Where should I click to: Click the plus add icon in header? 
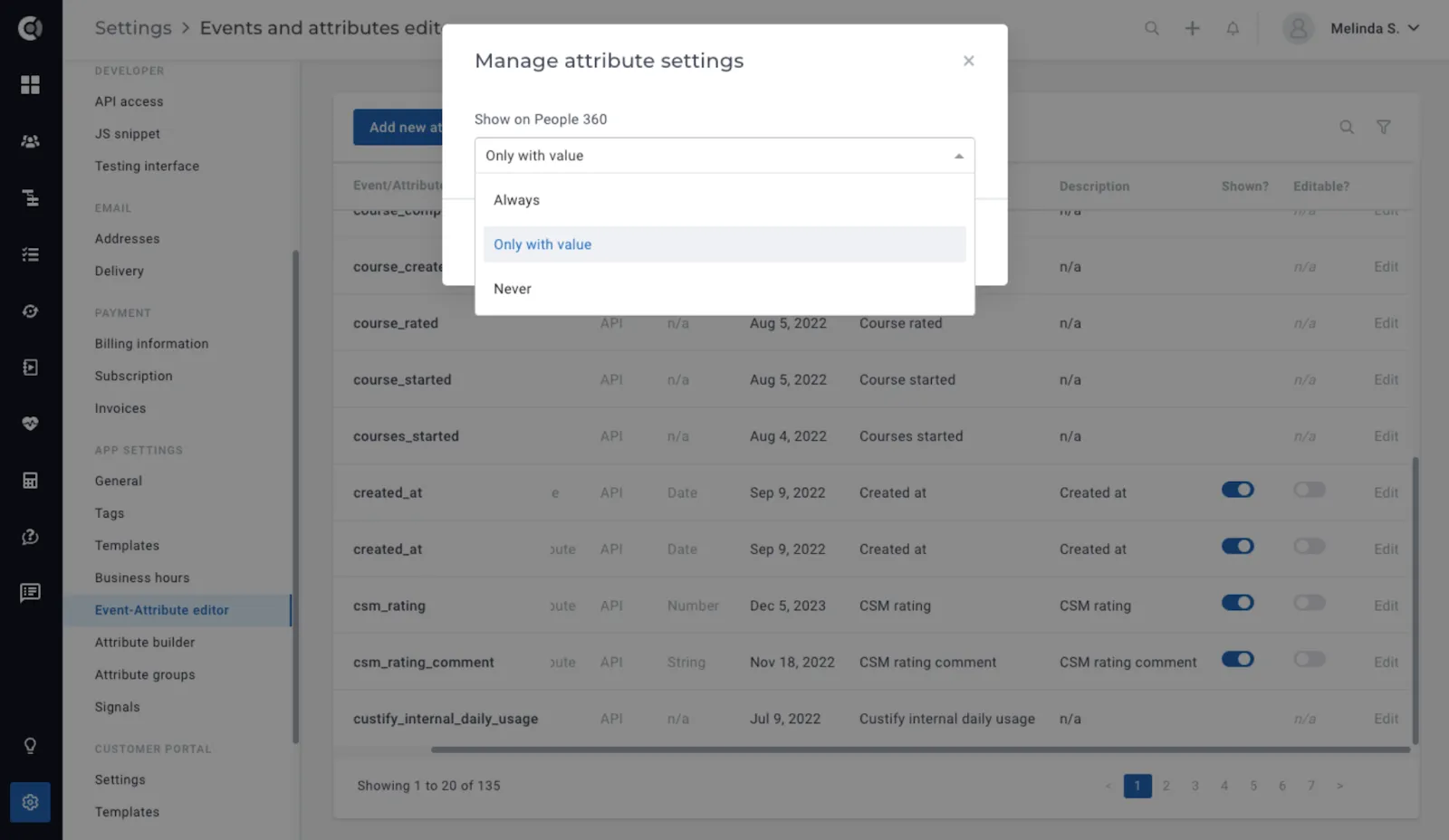pyautogui.click(x=1192, y=28)
